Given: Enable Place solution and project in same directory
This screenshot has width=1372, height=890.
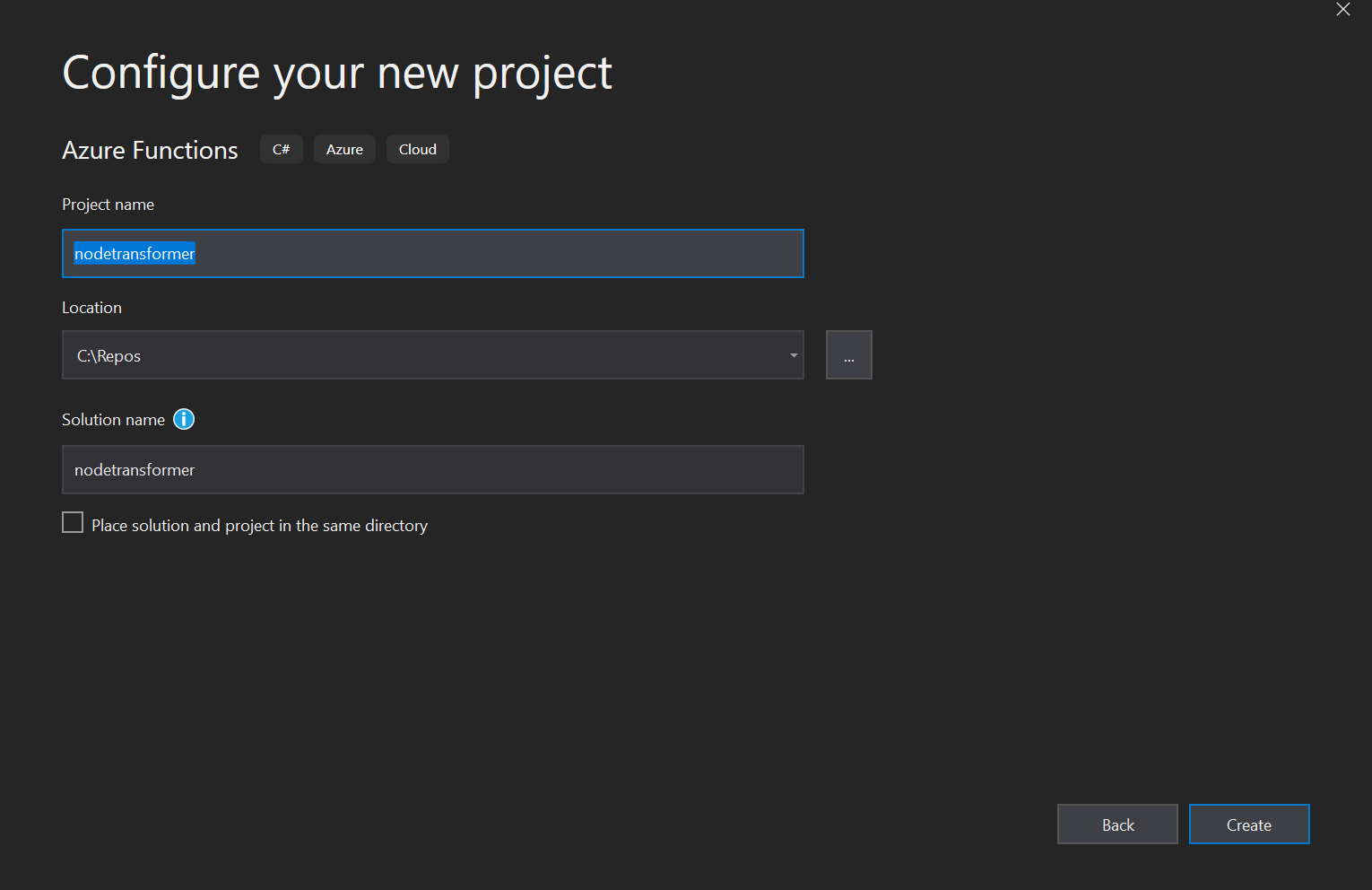Looking at the screenshot, I should point(73,522).
